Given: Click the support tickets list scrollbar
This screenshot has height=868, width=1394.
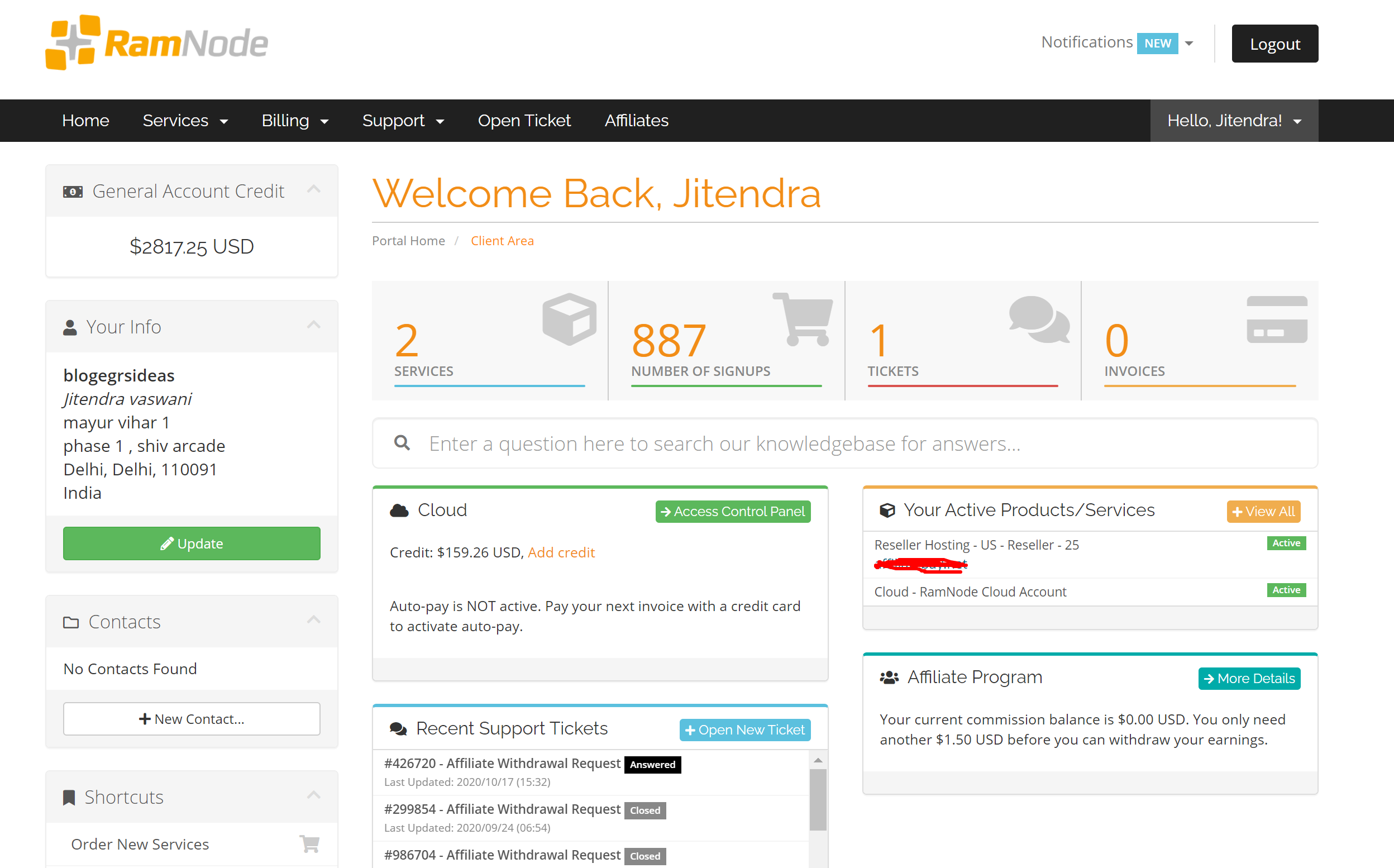Looking at the screenshot, I should click(x=817, y=799).
